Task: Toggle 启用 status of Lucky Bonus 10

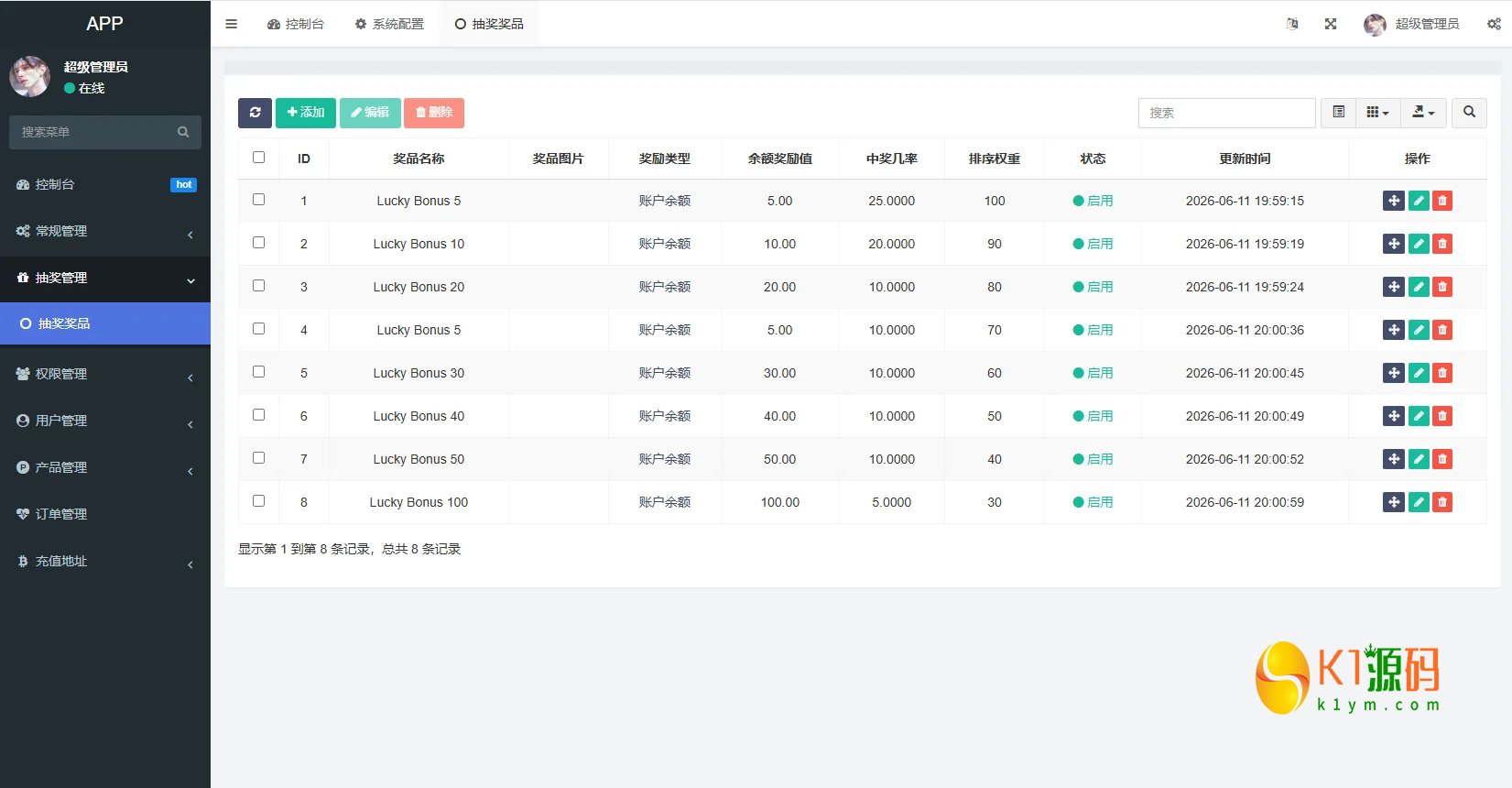Action: 1093,244
